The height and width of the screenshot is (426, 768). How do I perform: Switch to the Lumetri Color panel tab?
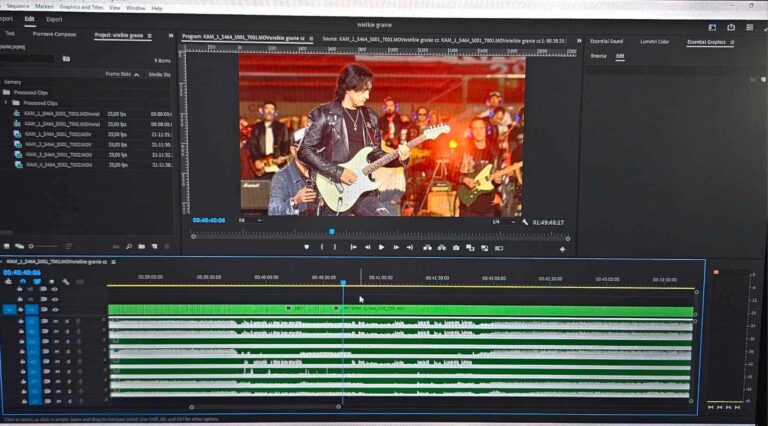[654, 42]
